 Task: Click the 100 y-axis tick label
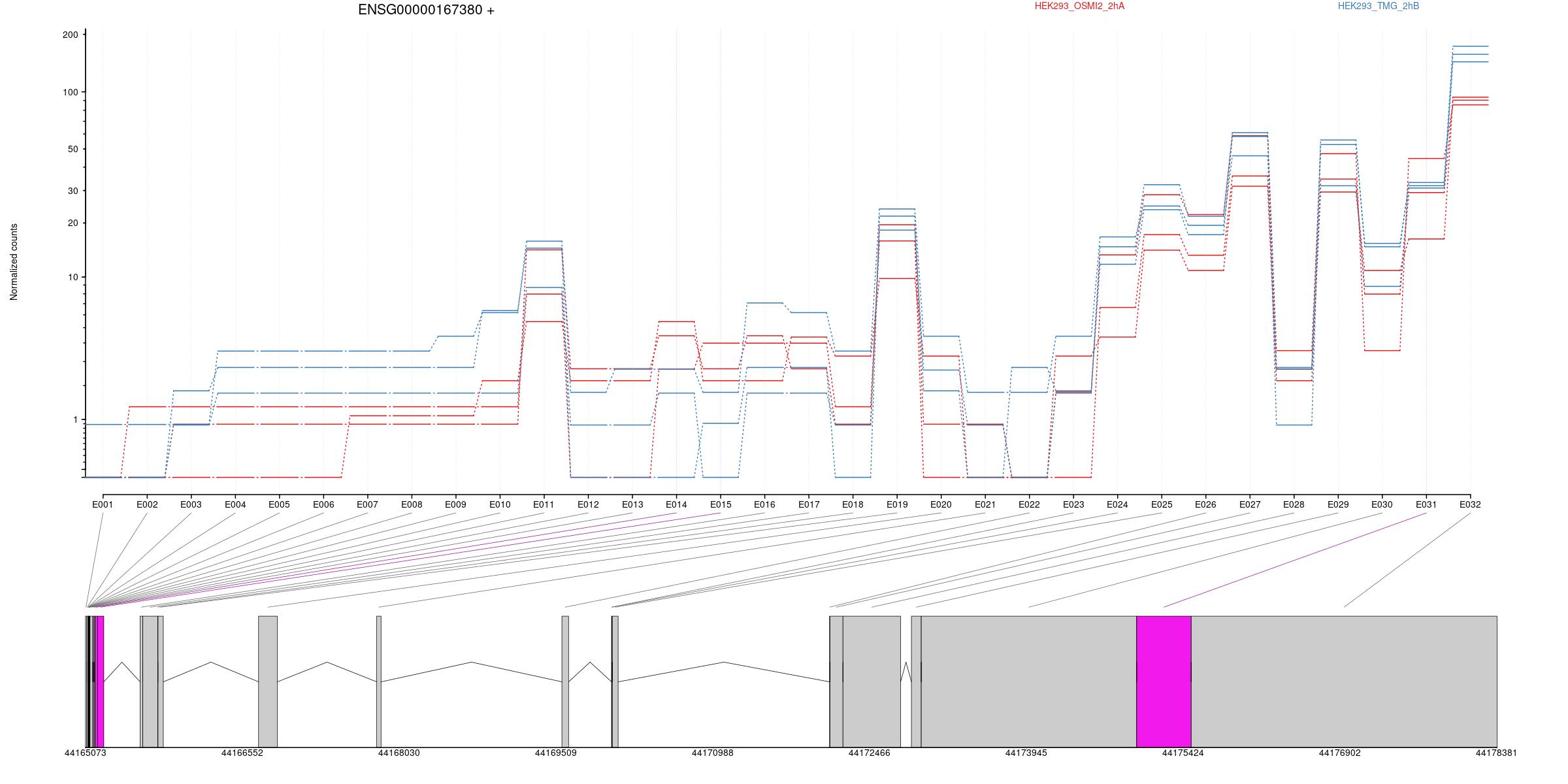70,92
